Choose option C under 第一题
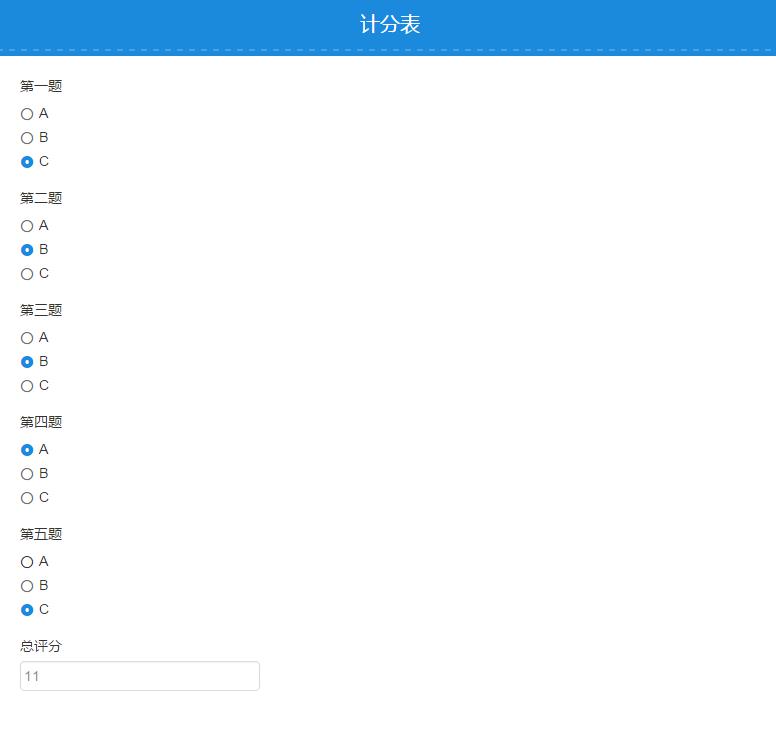776x753 pixels. [27, 162]
